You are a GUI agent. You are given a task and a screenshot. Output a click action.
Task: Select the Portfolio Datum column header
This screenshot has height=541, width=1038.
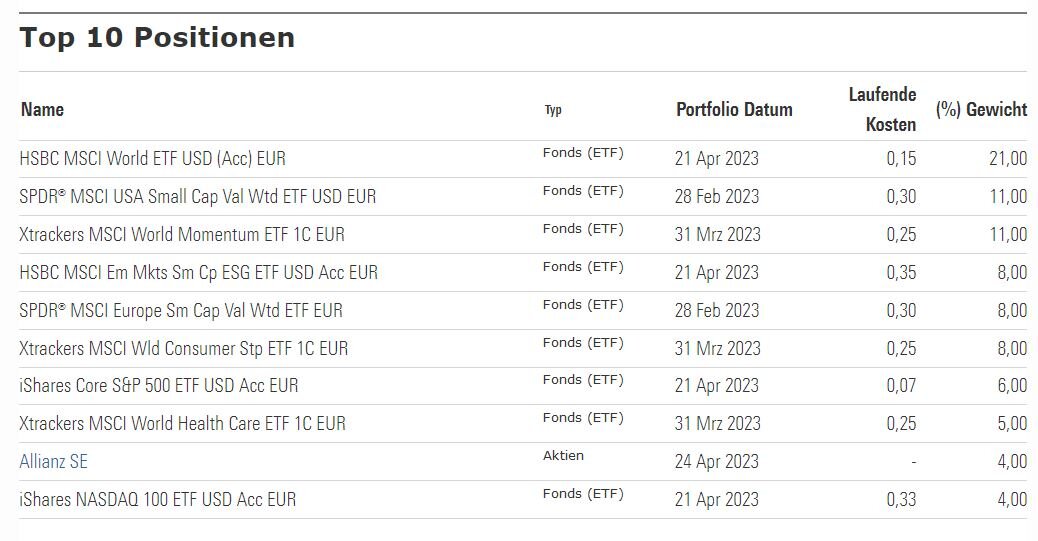click(x=734, y=110)
